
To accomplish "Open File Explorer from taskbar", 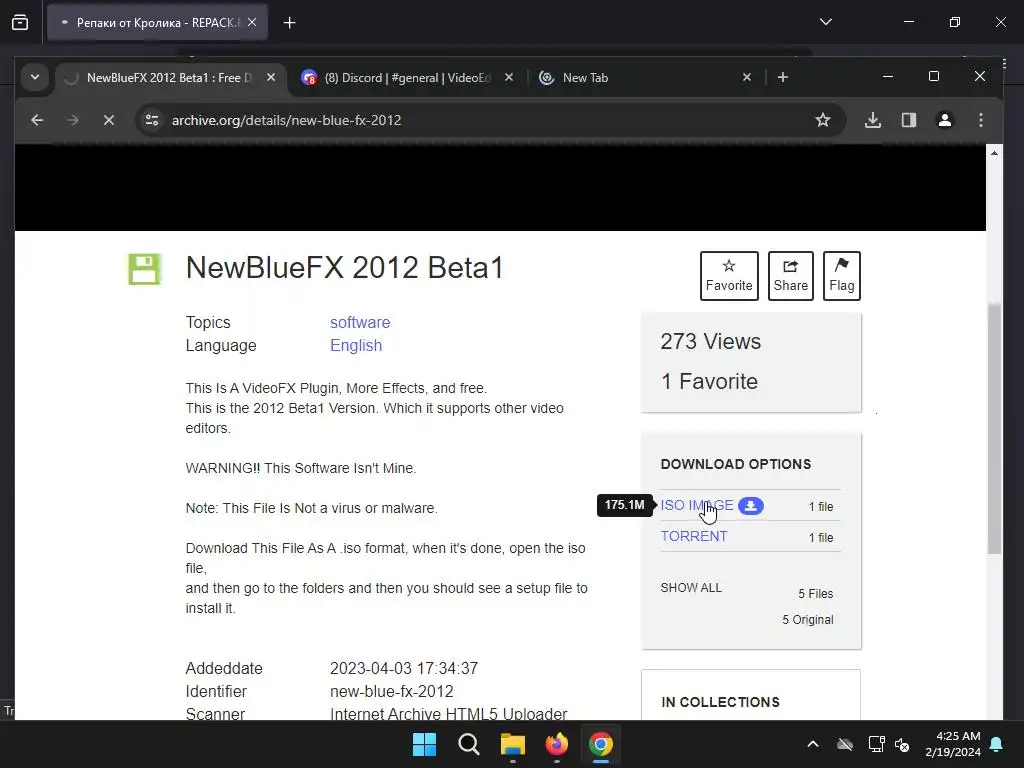I will click(x=513, y=744).
